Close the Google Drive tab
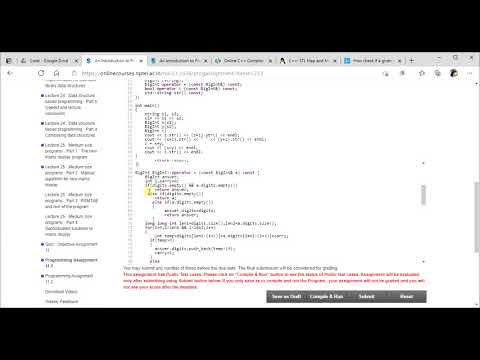Viewport: 480px width, 360px height. [76, 61]
